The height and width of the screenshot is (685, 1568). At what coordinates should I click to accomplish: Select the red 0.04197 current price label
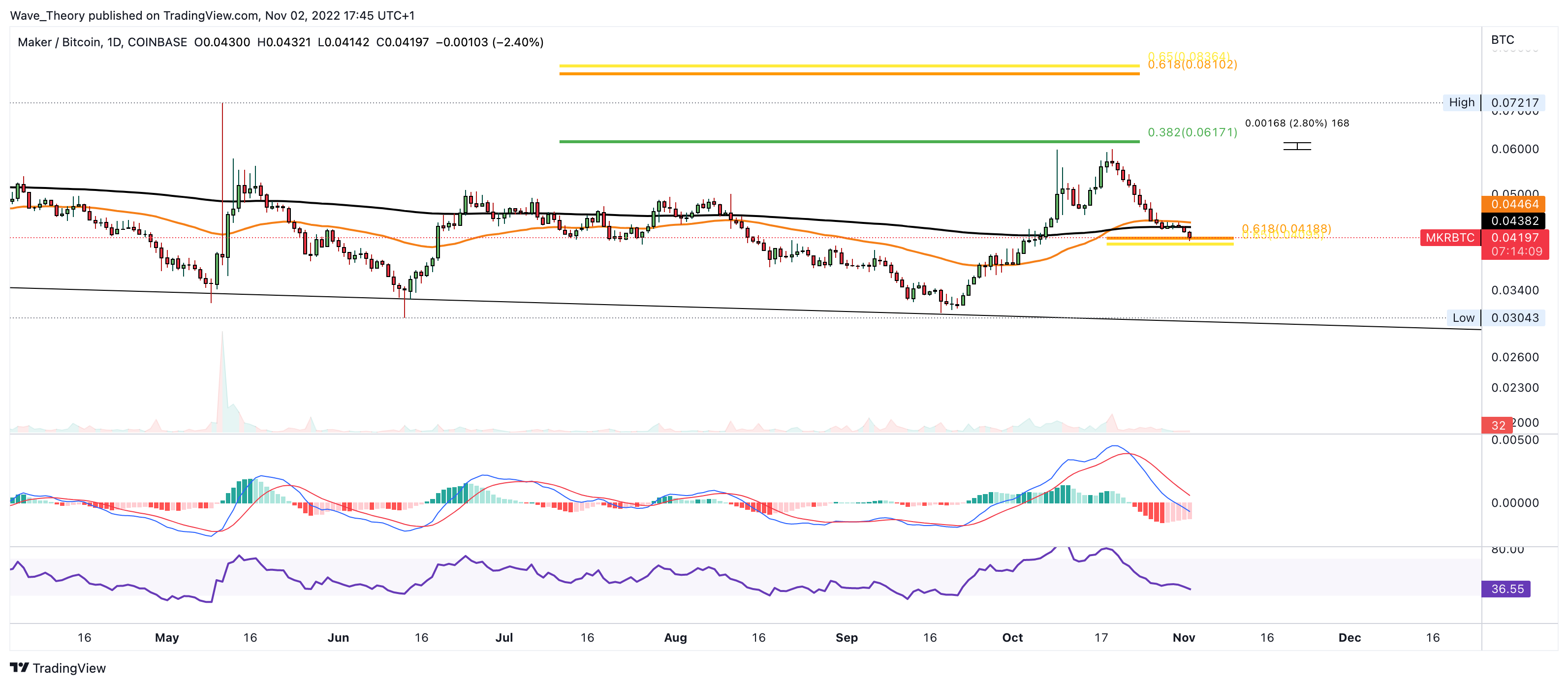[x=1514, y=238]
